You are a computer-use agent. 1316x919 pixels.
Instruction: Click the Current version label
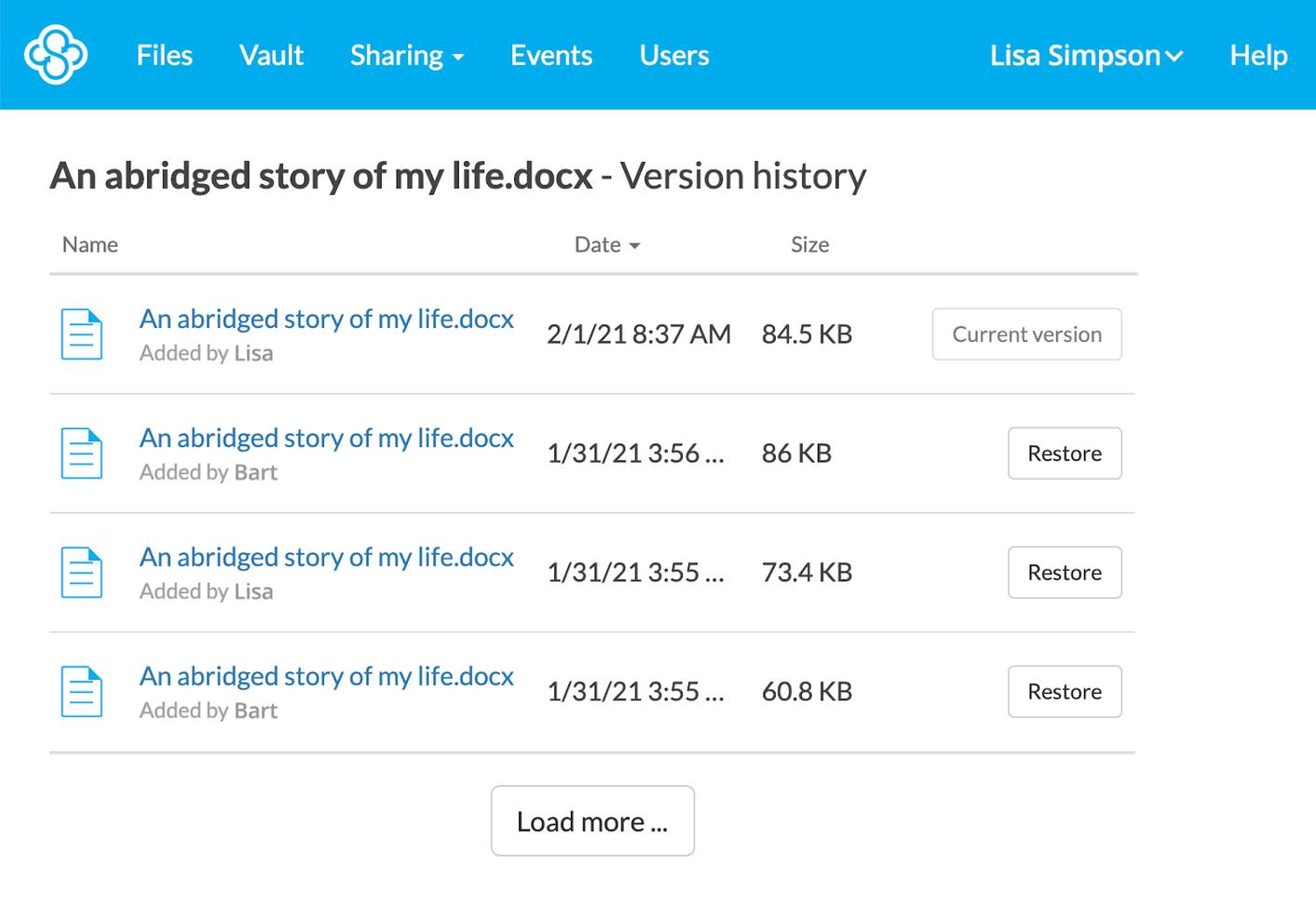[1025, 333]
